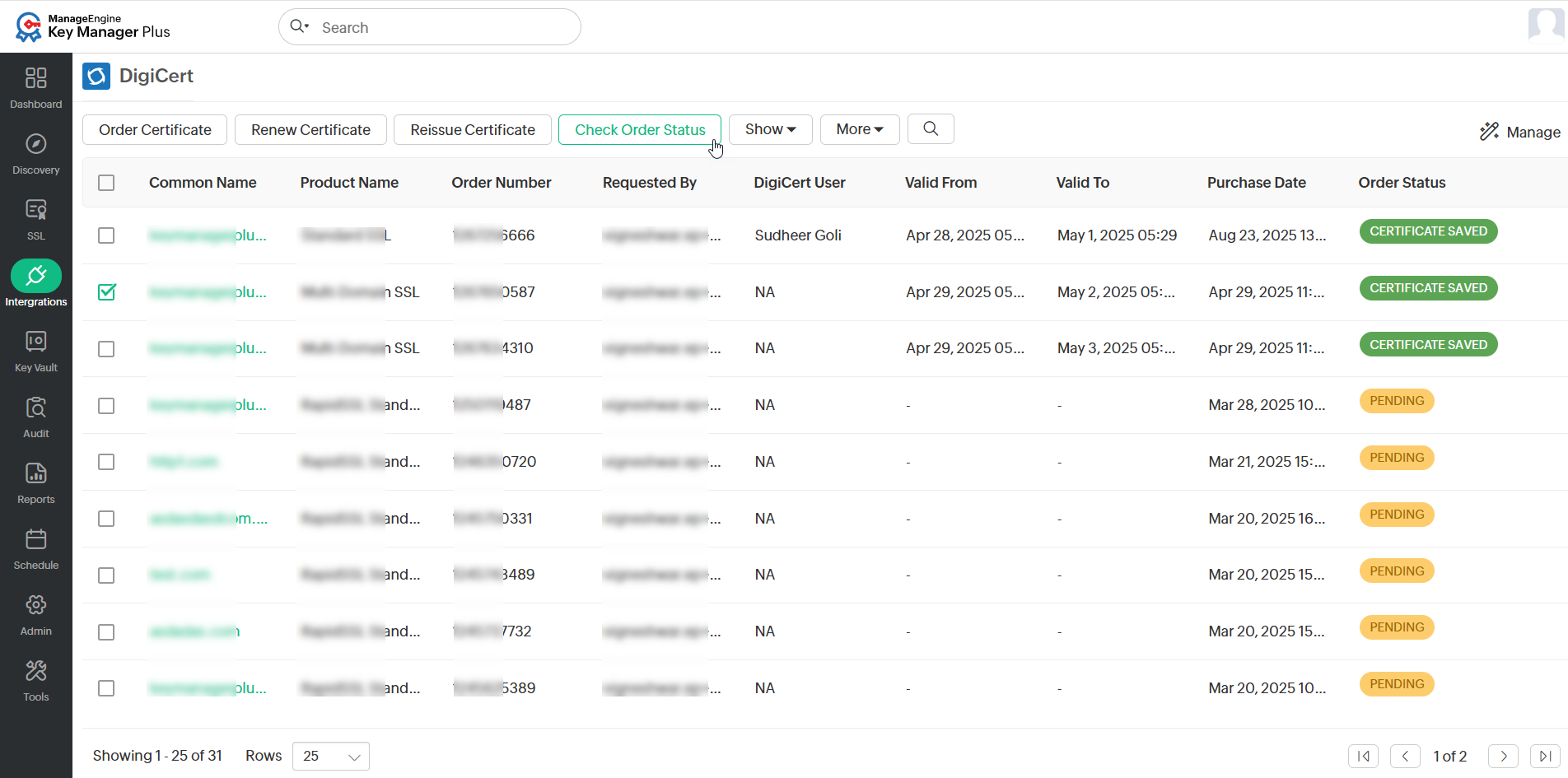Click the Sudheer Goli cell
Image resolution: width=1568 pixels, height=778 pixels.
pos(798,235)
